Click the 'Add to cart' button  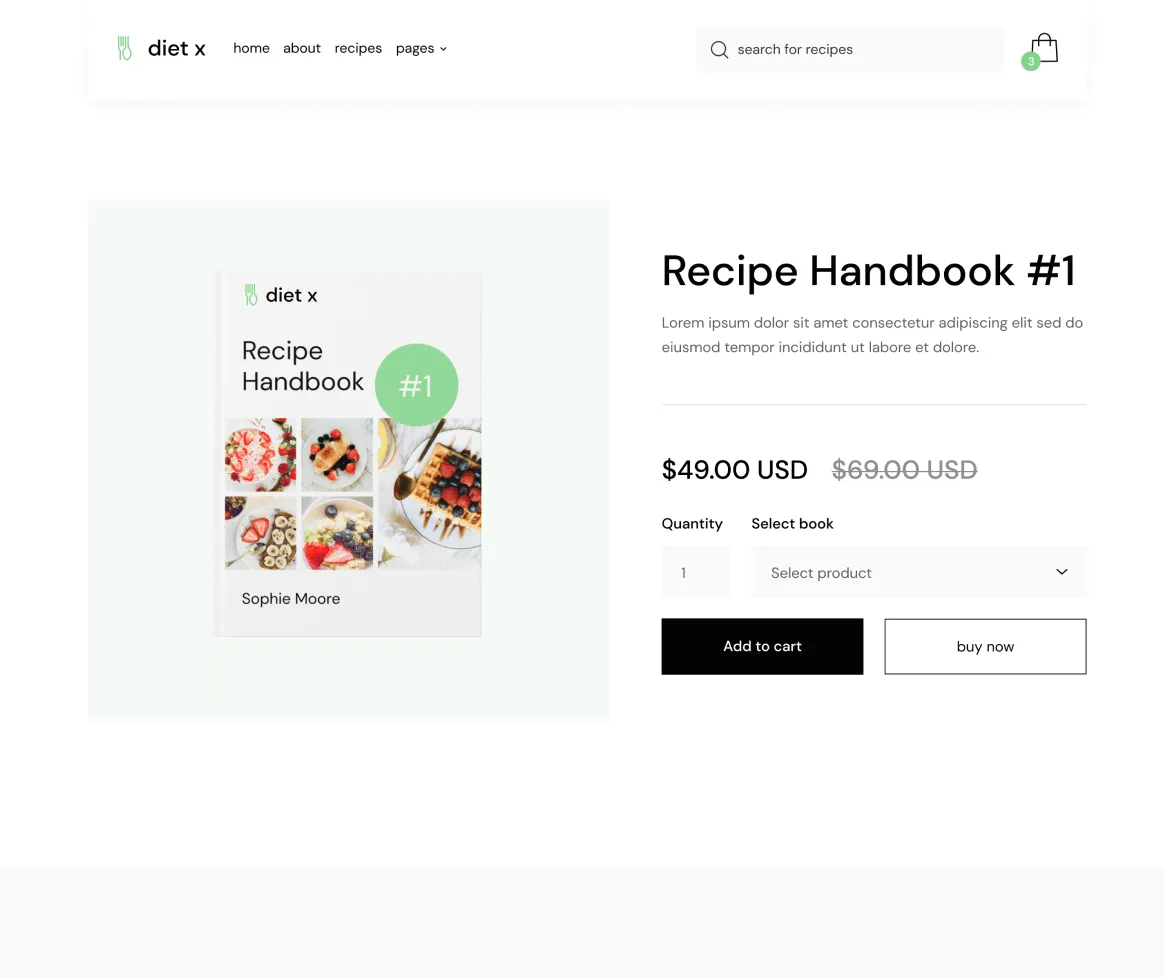click(762, 646)
